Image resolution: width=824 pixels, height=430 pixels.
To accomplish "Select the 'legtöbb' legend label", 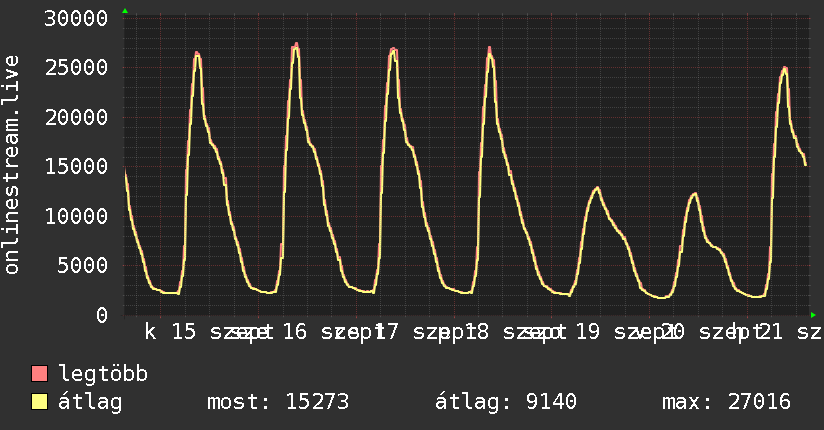I will coord(103,373).
